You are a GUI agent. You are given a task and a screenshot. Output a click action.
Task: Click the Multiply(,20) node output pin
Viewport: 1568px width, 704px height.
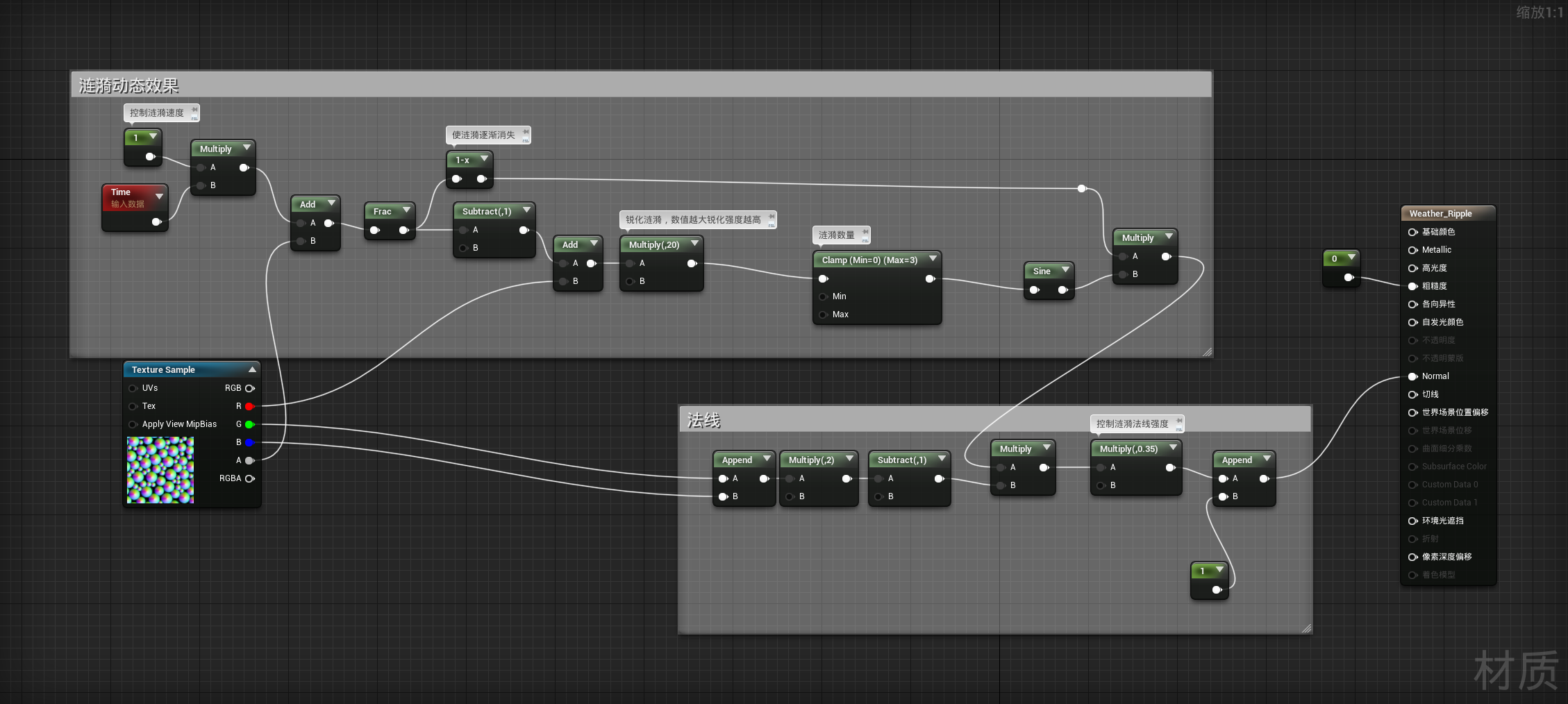[692, 263]
